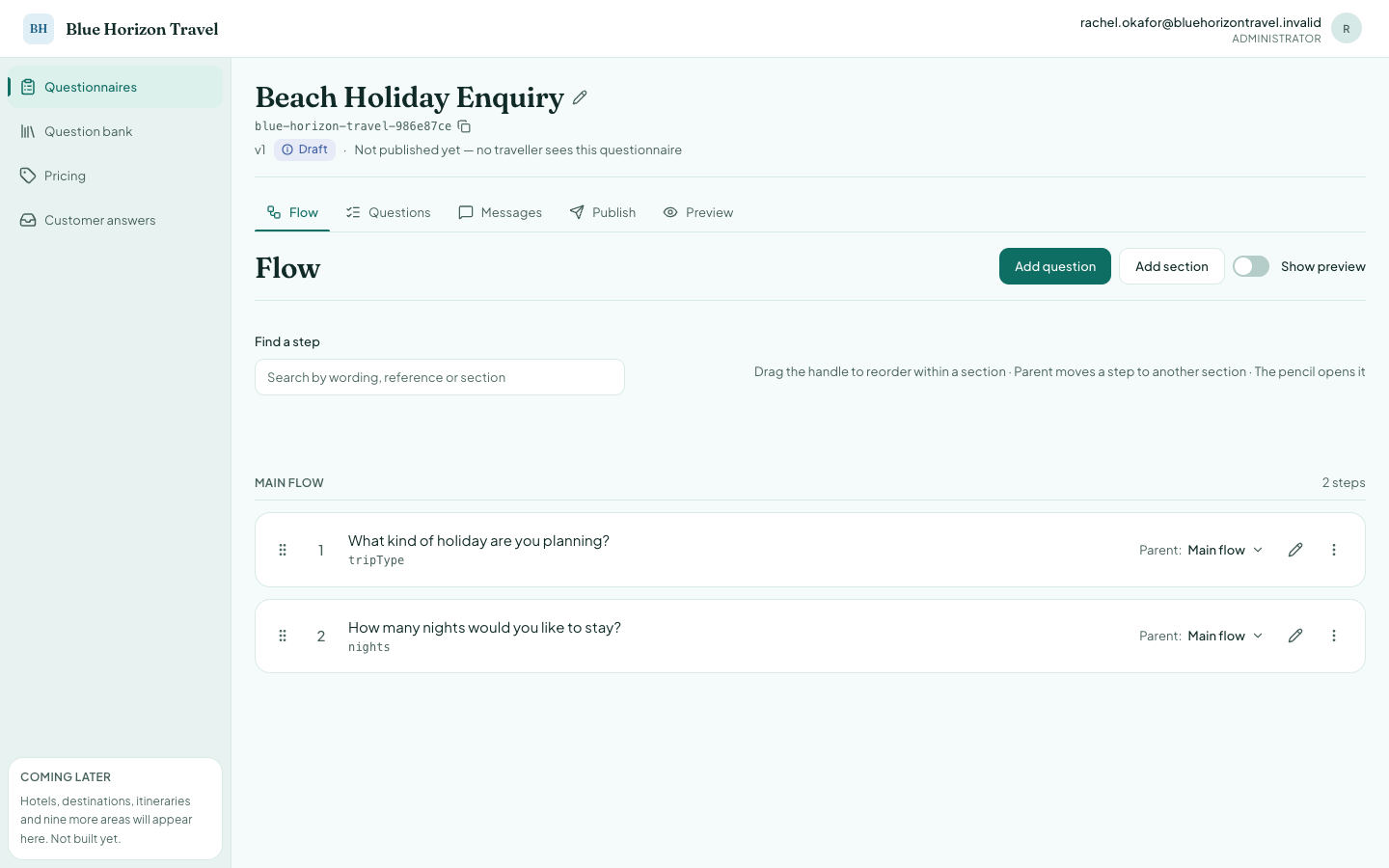Screen dimensions: 1389x868
Task: Go to the Publish tab
Action: pyautogui.click(x=603, y=212)
